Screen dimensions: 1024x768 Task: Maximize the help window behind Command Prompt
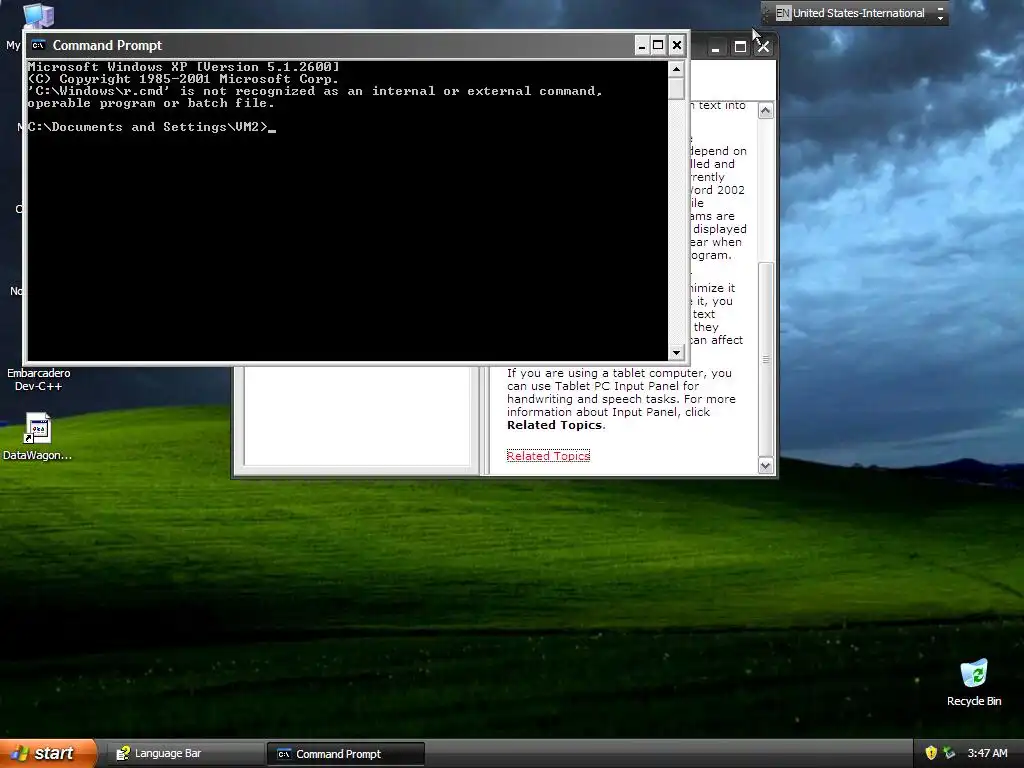coord(740,47)
